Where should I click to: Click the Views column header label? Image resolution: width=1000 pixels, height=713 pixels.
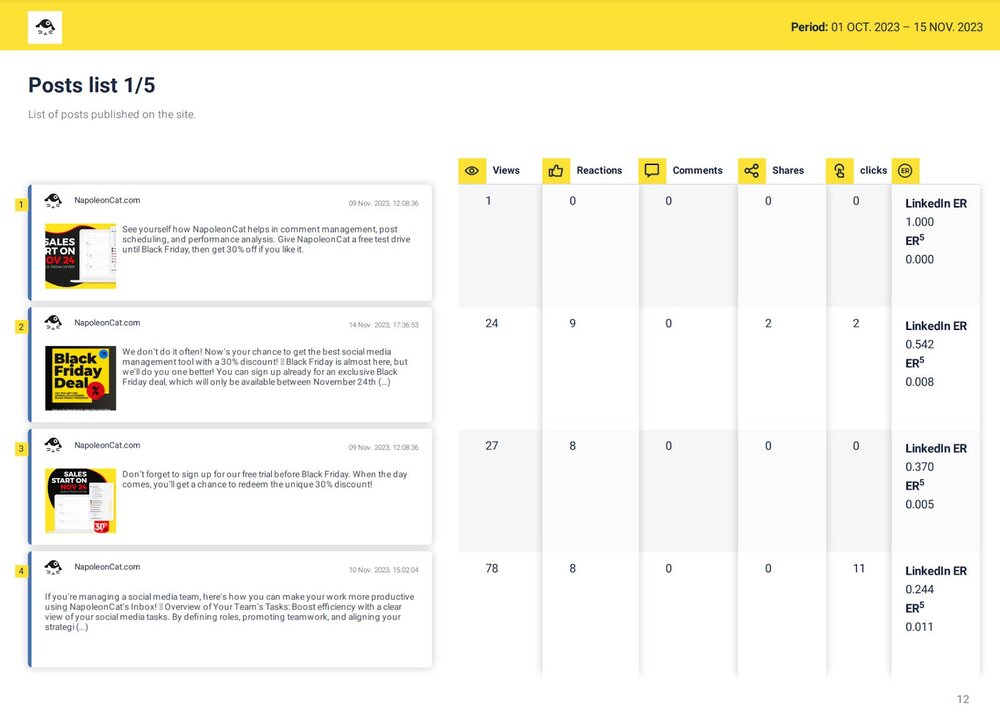click(x=506, y=171)
